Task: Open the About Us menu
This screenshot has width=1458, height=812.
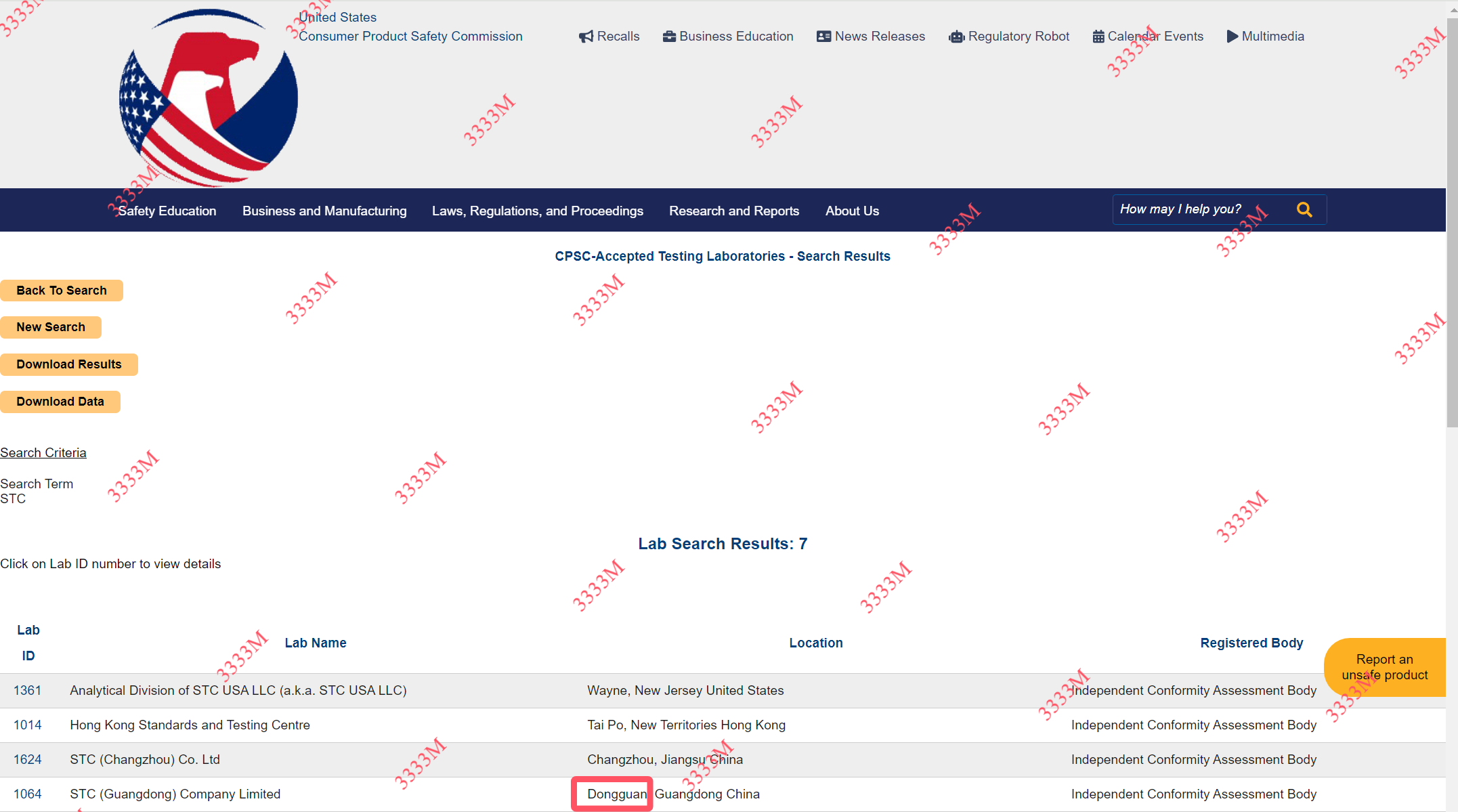Action: click(852, 211)
